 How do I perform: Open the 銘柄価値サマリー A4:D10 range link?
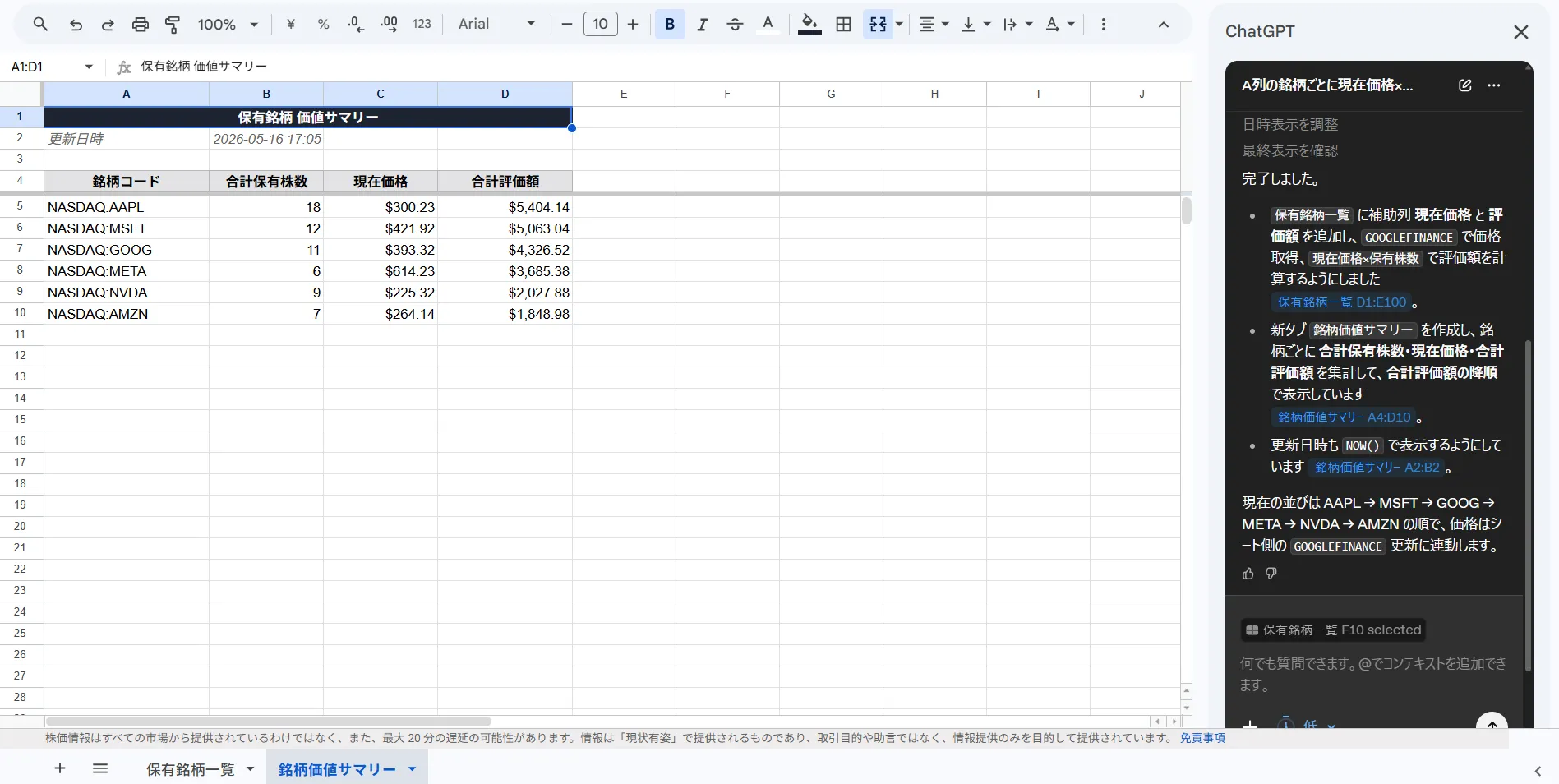(x=1344, y=417)
